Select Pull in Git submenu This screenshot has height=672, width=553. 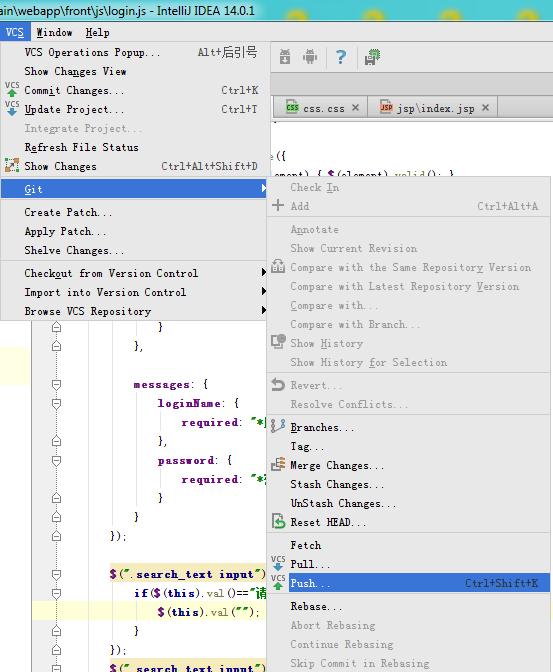409,564
